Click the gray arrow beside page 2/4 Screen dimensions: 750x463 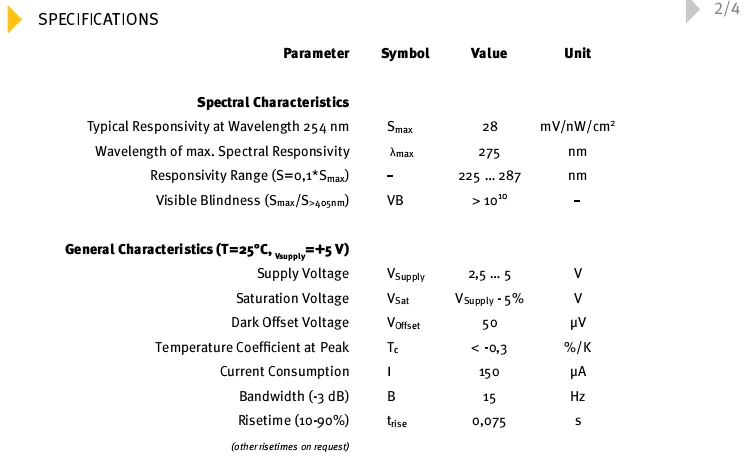pyautogui.click(x=692, y=10)
